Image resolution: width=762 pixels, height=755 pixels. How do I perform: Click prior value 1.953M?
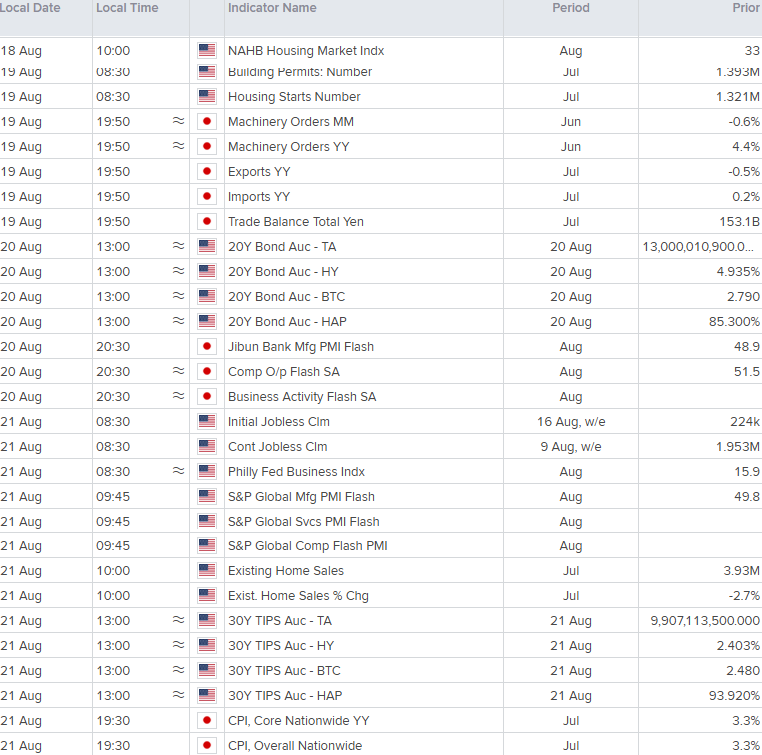click(738, 446)
